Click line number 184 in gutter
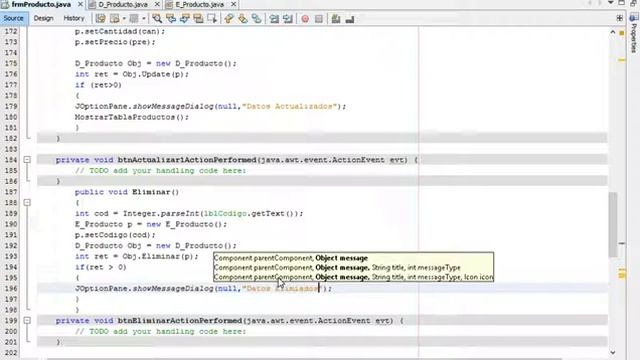Image resolution: width=640 pixels, height=360 pixels. tap(11, 160)
